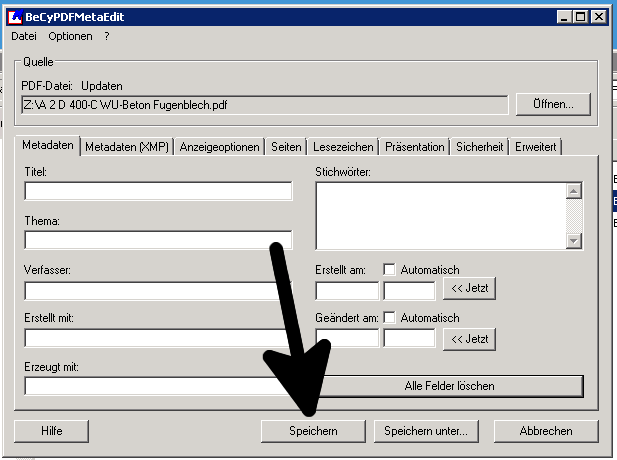Switch to the Sicherheit tab
Image resolution: width=617 pixels, height=460 pixels.
pos(480,147)
